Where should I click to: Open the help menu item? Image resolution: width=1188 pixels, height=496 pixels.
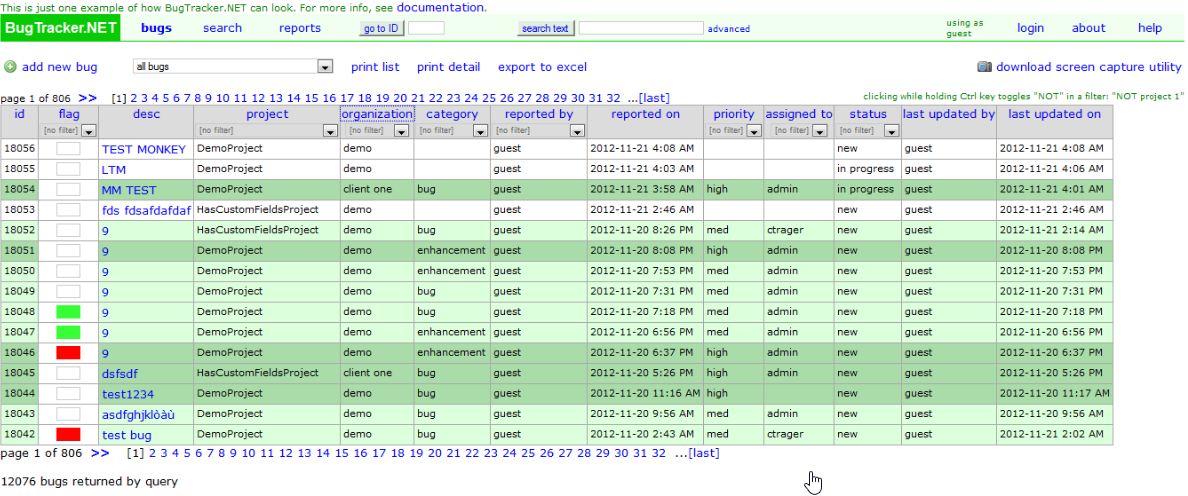click(1149, 29)
